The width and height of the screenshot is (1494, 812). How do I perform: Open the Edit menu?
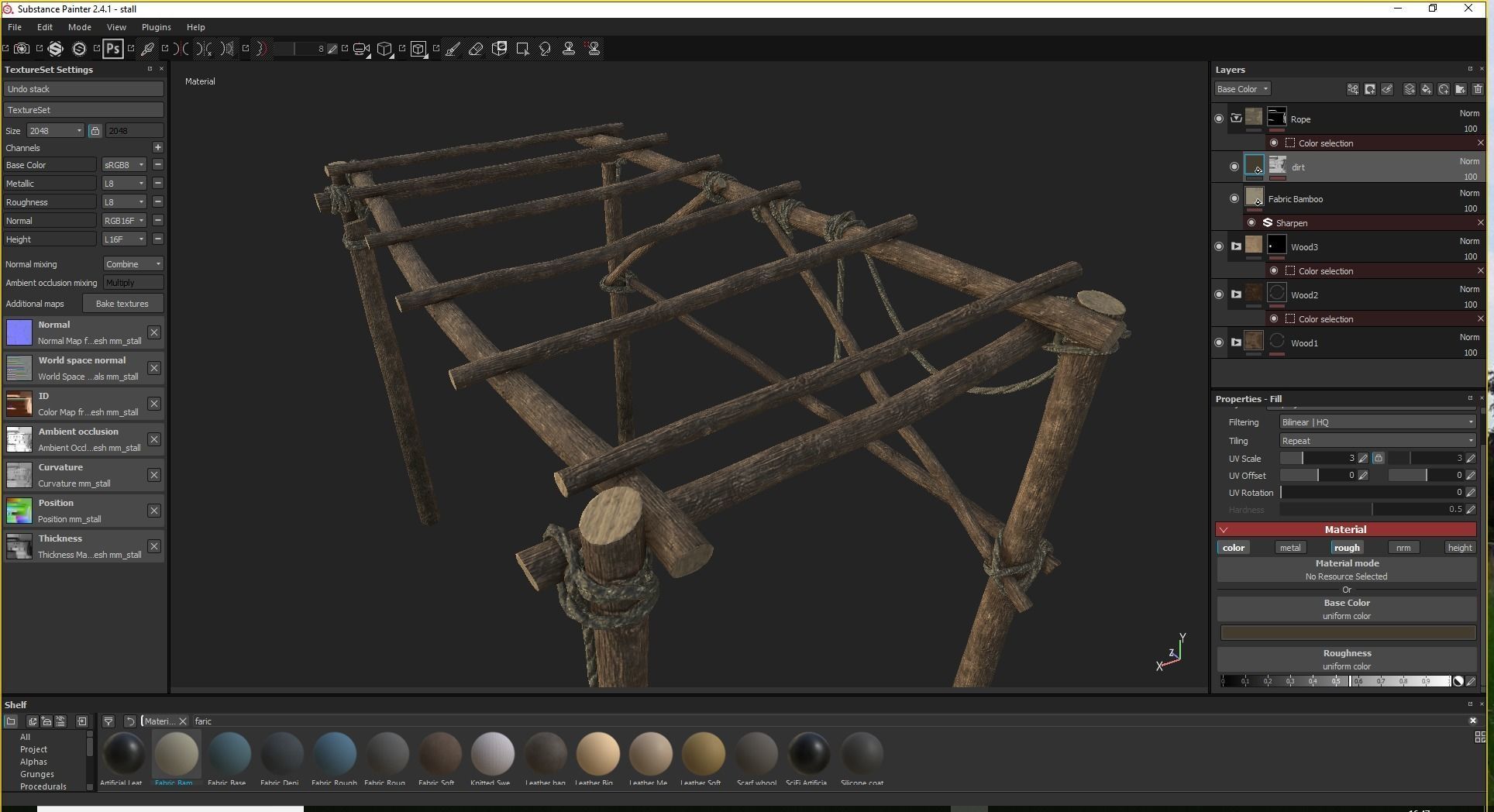45,27
